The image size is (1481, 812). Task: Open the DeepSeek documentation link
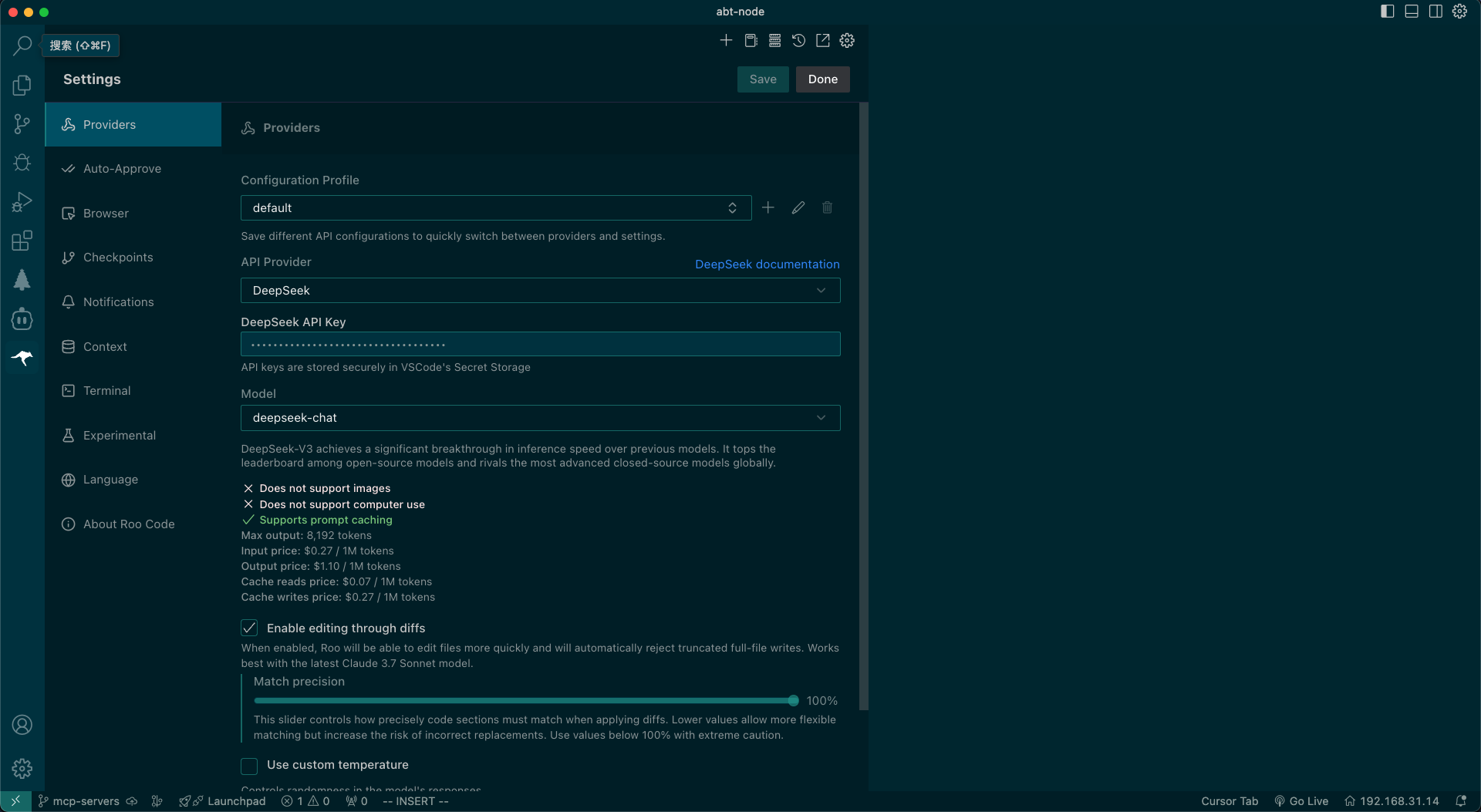coord(767,264)
